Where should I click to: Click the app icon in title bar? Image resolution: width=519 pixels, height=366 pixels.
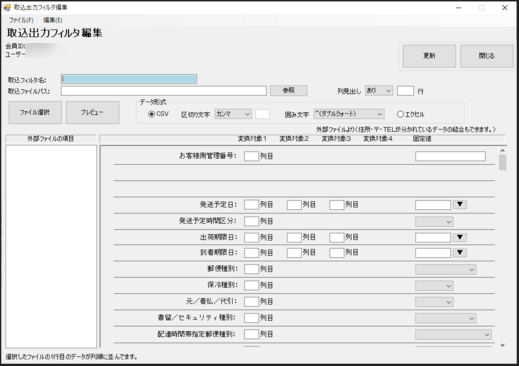(x=7, y=7)
